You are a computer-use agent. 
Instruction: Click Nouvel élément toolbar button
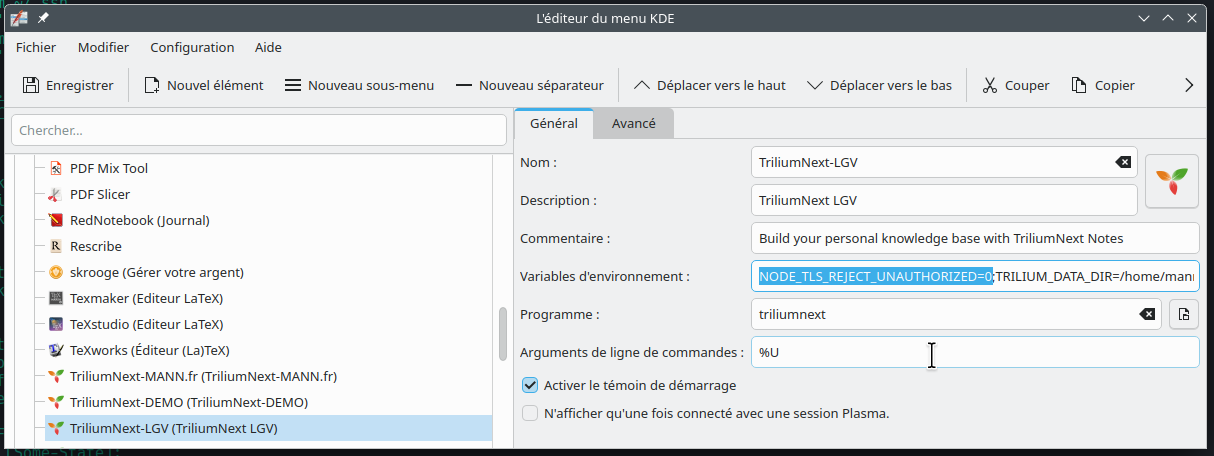pyautogui.click(x=204, y=85)
